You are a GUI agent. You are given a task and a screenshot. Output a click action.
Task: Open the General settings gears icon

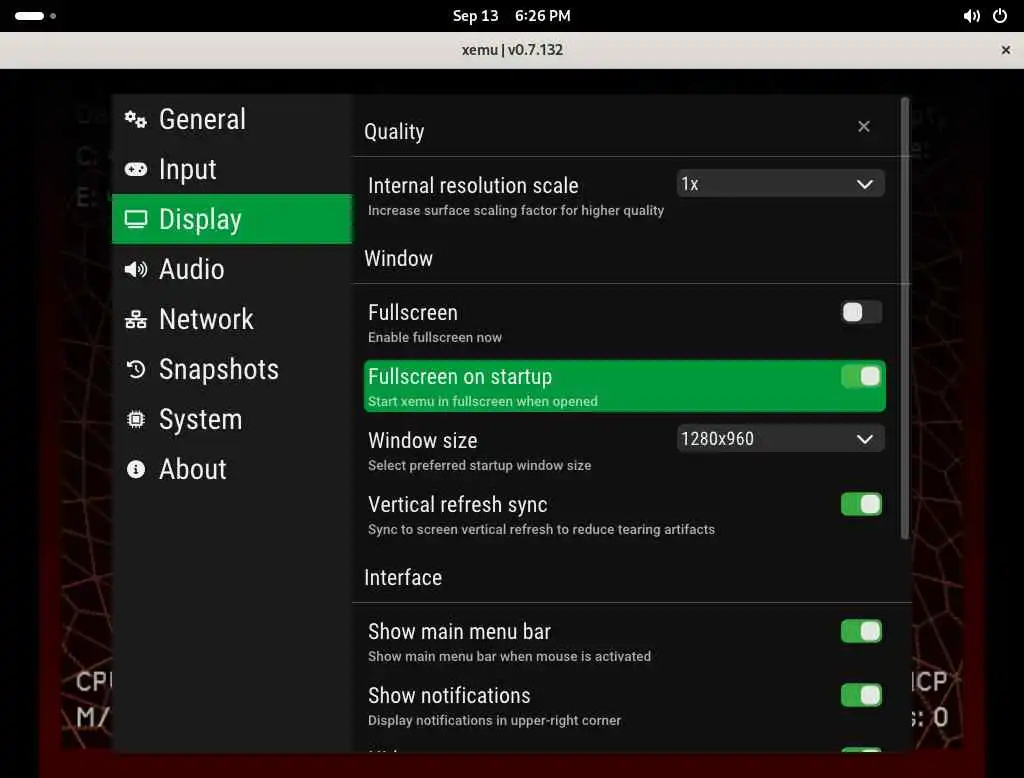coord(136,119)
